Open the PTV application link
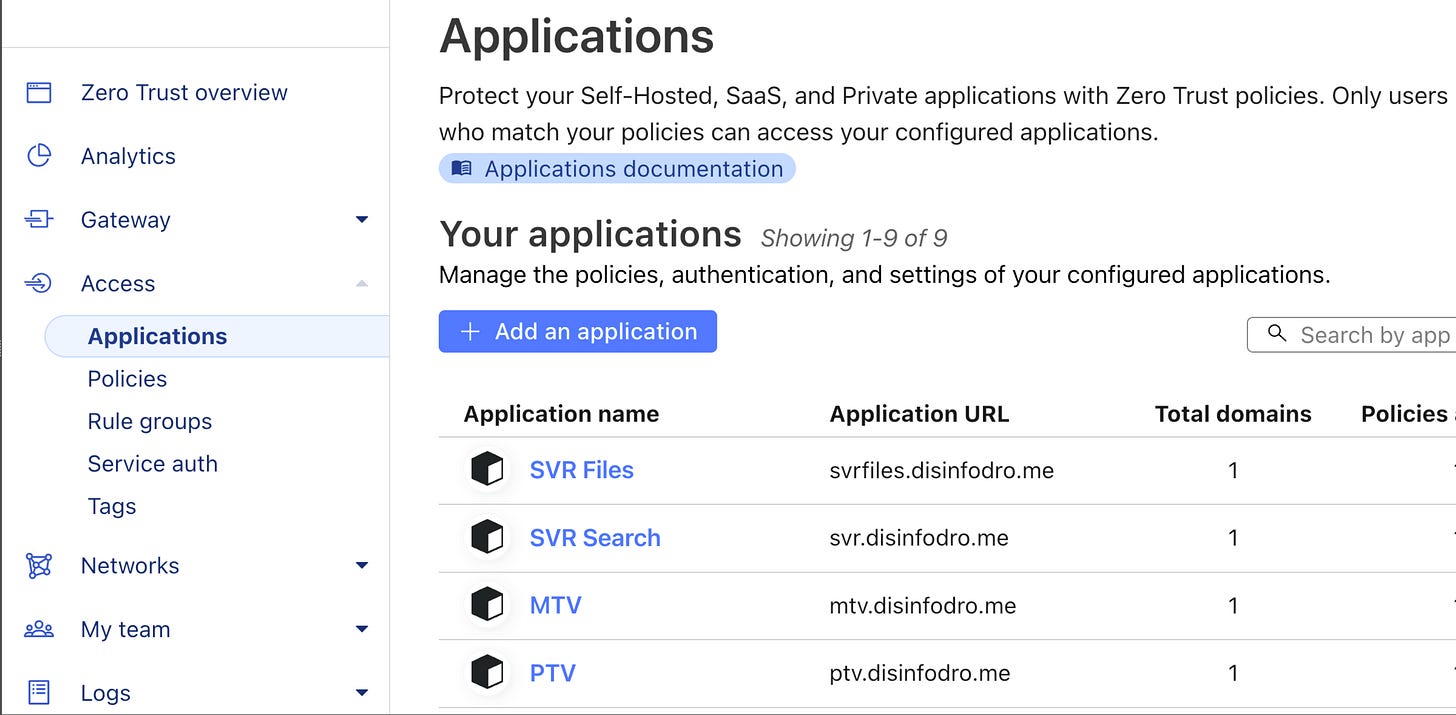The width and height of the screenshot is (1456, 715). 553,673
